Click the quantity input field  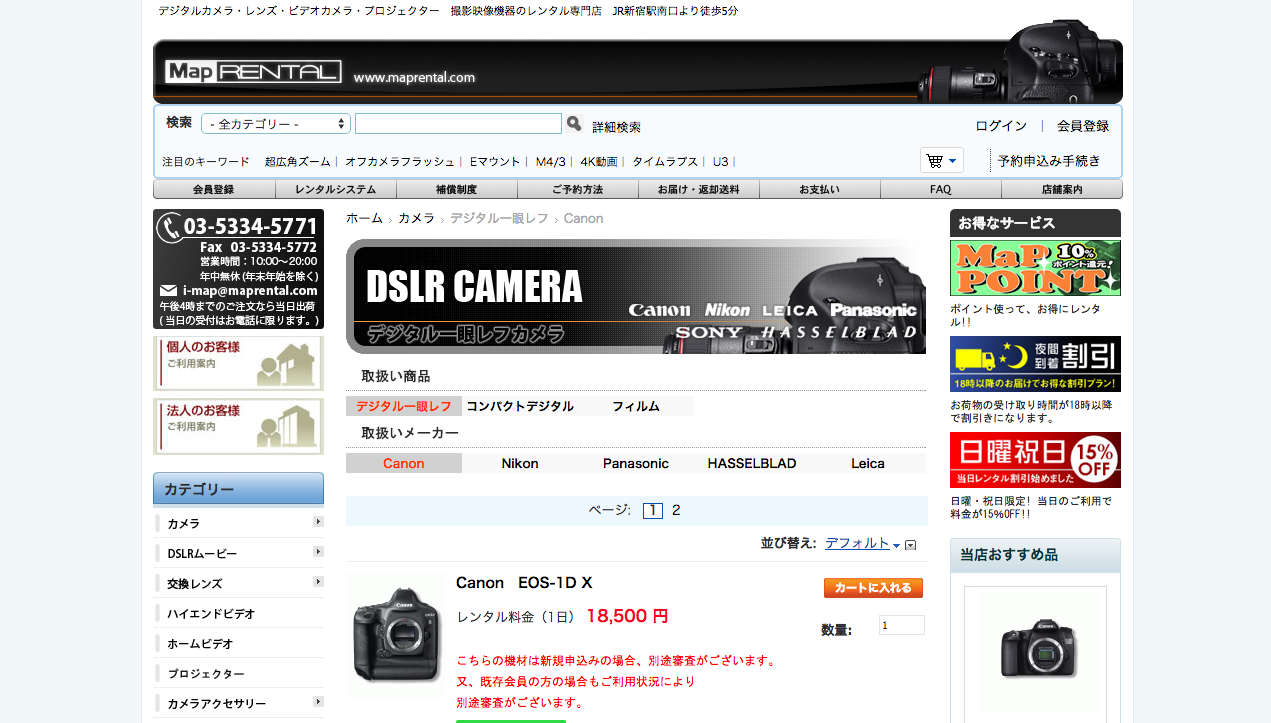[x=901, y=625]
